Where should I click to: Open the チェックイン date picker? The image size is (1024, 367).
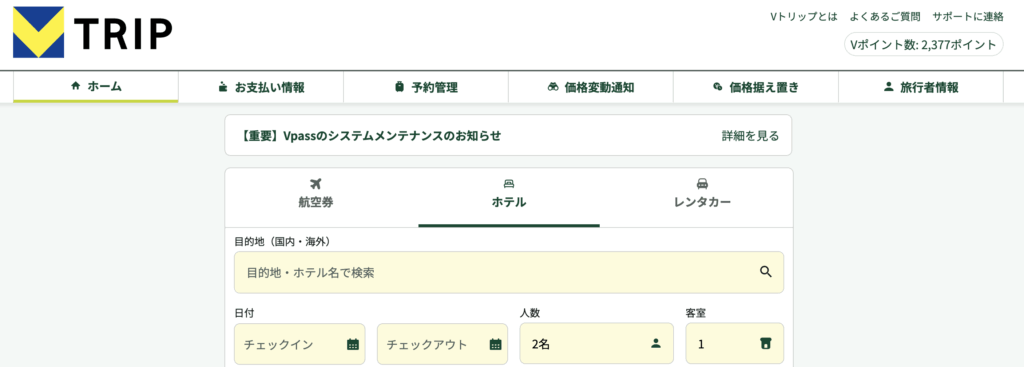(300, 343)
